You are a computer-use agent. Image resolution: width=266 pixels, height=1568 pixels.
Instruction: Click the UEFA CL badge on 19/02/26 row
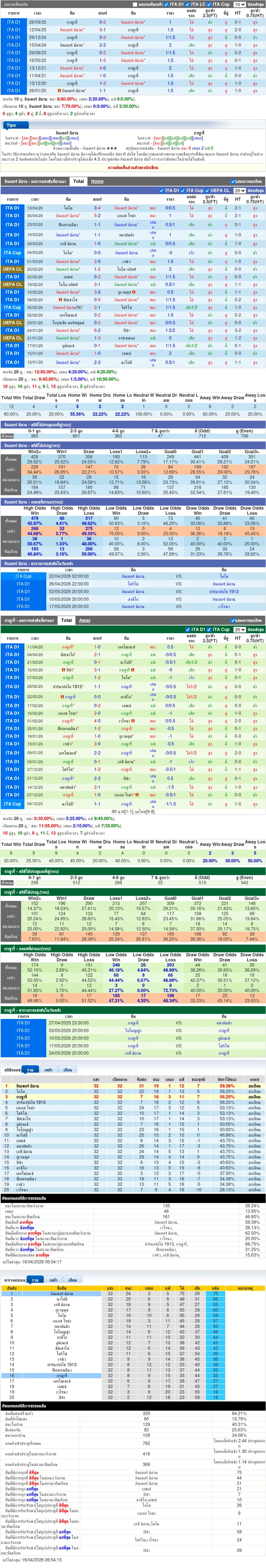pos(13,284)
